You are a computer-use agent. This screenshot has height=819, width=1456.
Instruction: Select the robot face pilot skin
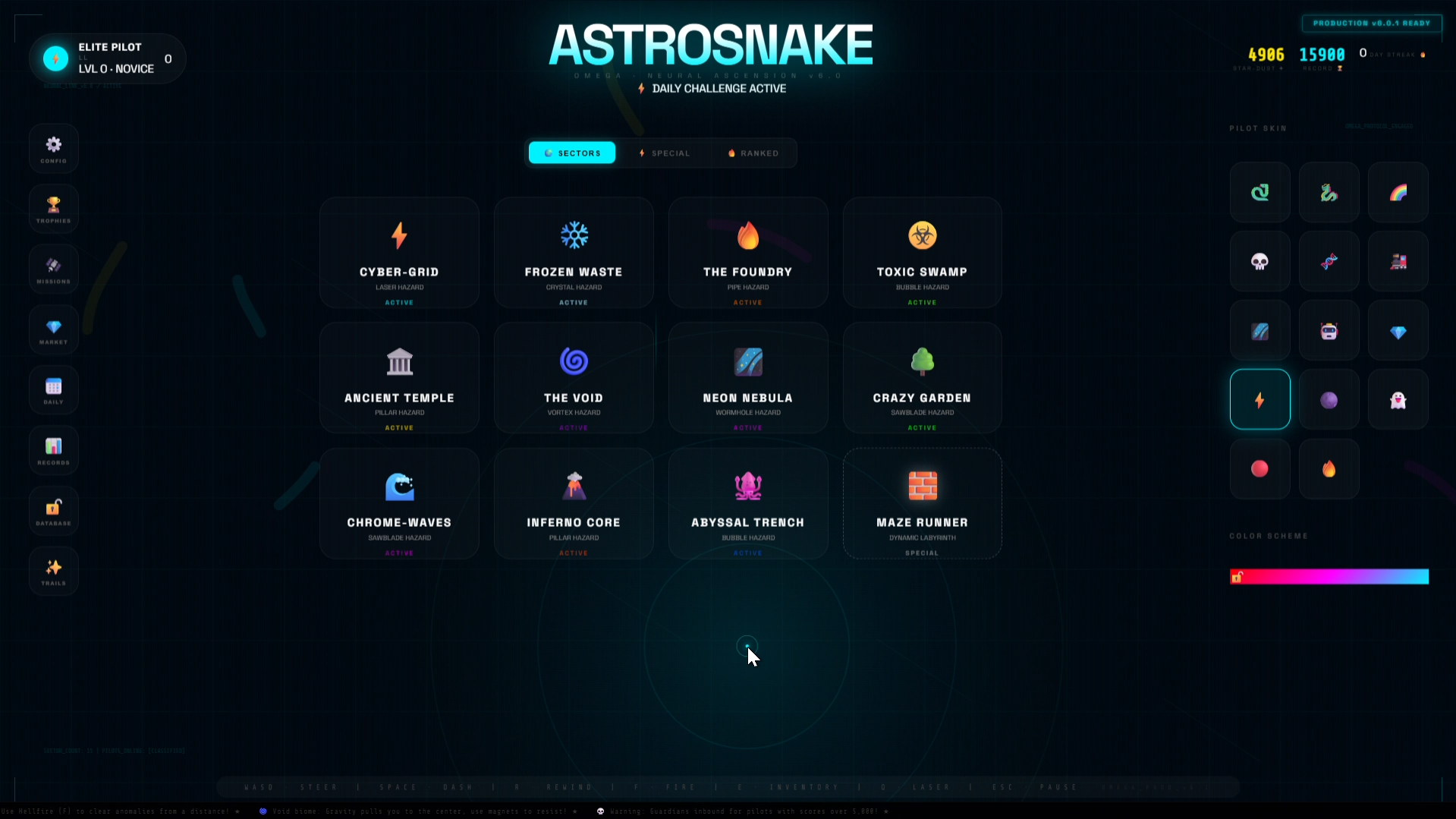click(x=1329, y=331)
